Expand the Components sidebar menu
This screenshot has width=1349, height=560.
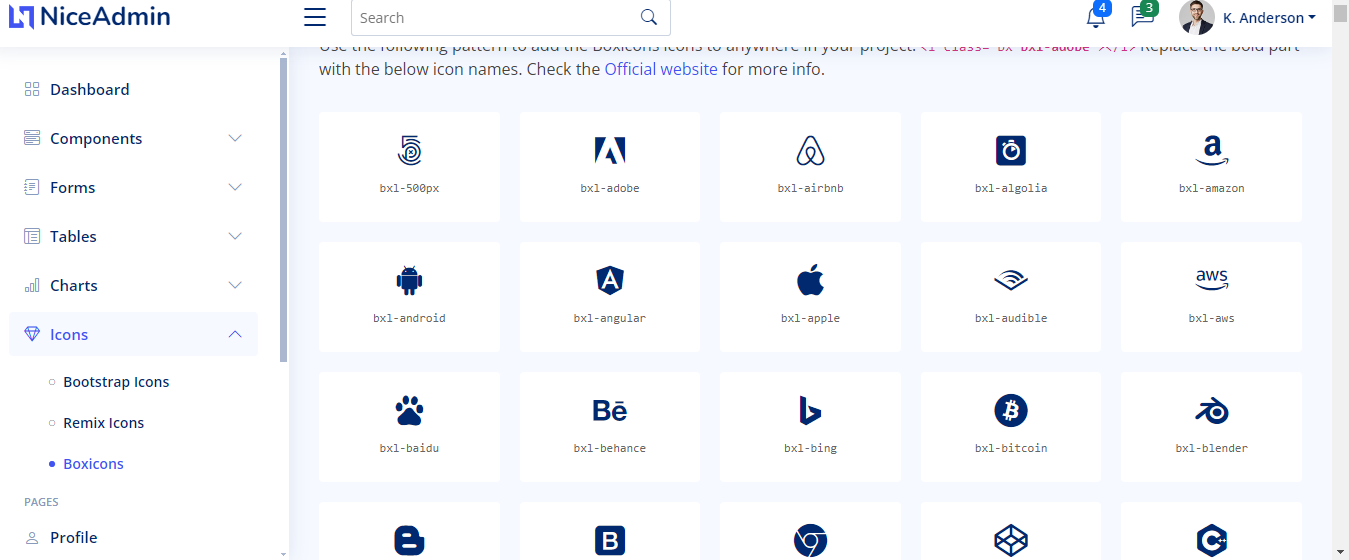pos(133,138)
